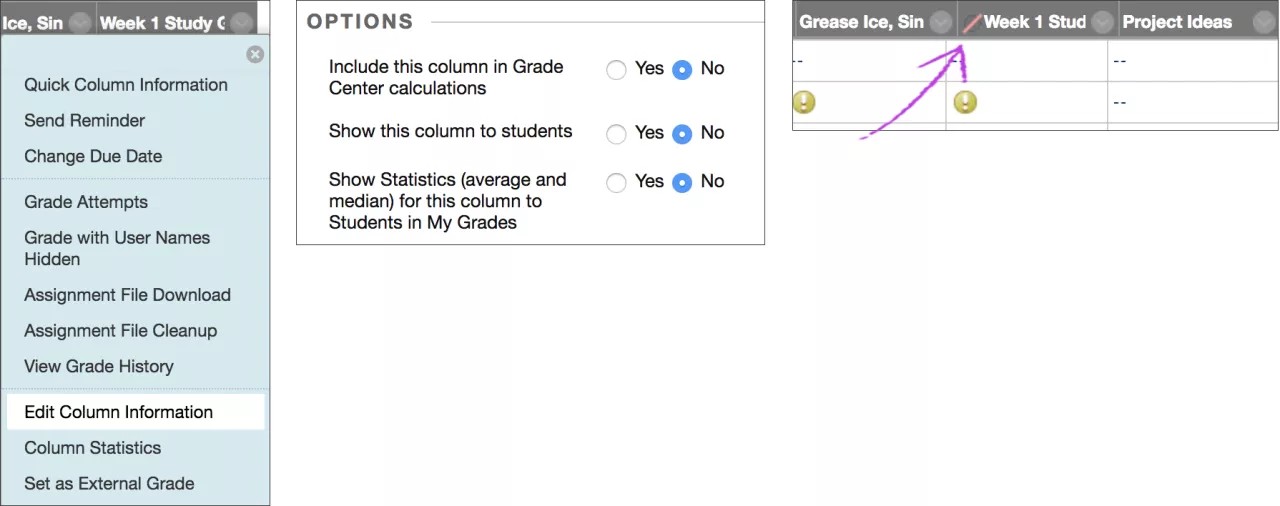Click the needs grading icon under Week 1 Study
The width and height of the screenshot is (1280, 506).
[965, 102]
